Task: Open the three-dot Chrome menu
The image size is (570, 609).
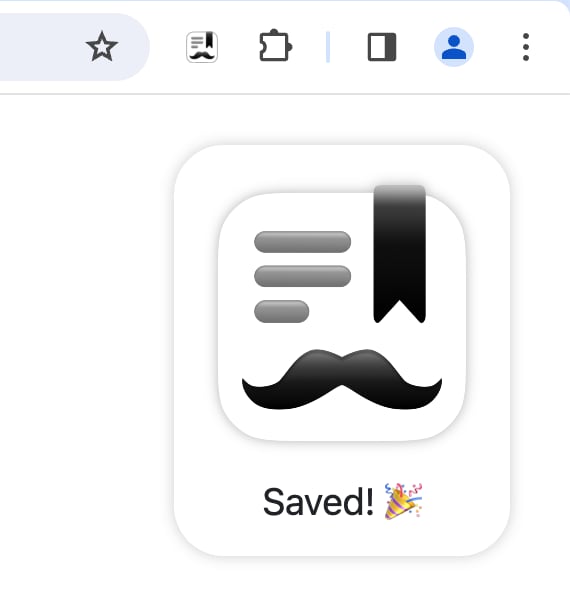Action: (526, 47)
